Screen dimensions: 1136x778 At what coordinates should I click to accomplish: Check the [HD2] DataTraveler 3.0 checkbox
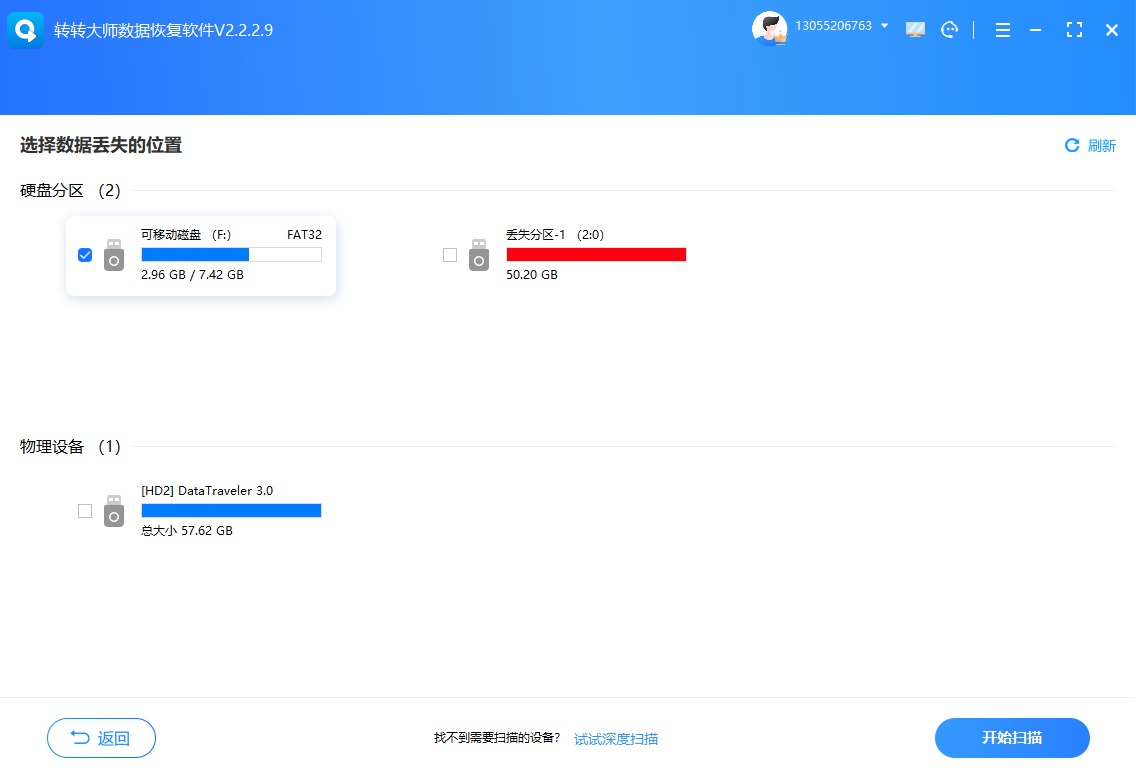tap(85, 511)
